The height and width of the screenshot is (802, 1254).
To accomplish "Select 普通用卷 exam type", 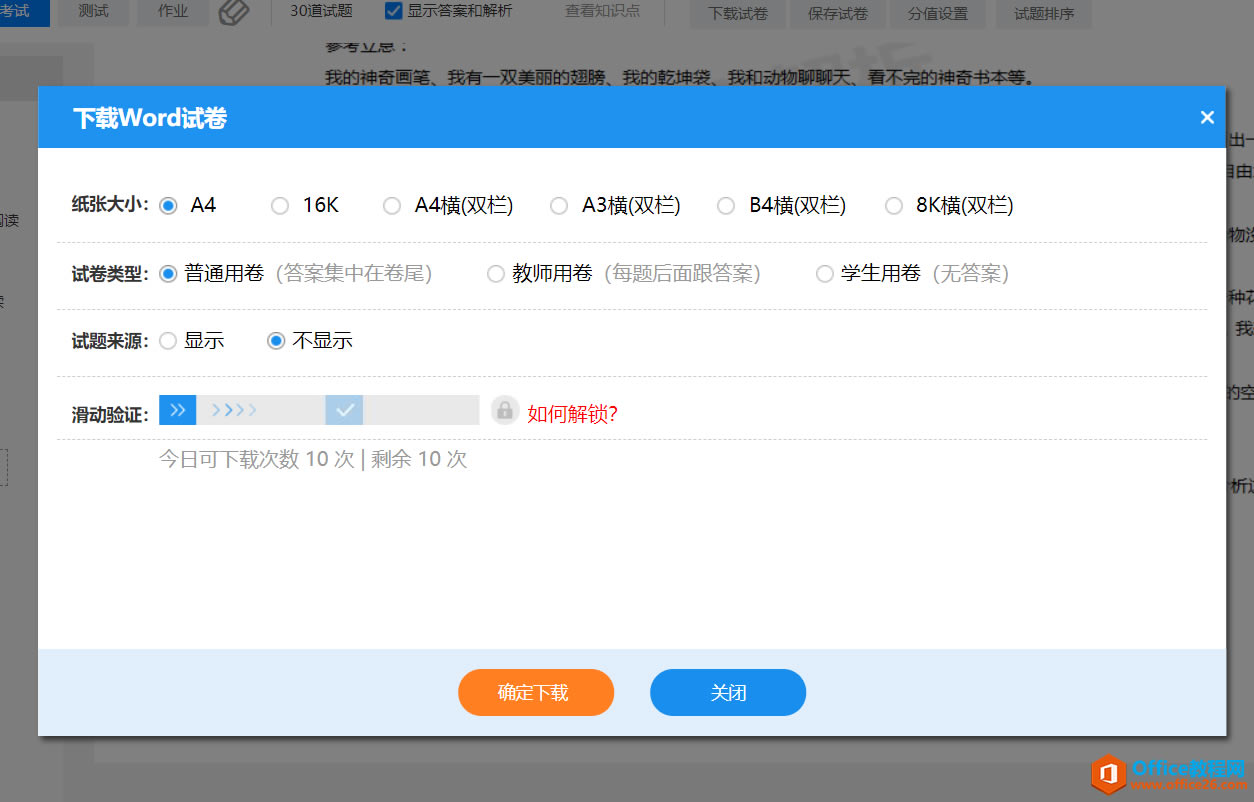I will (x=169, y=274).
